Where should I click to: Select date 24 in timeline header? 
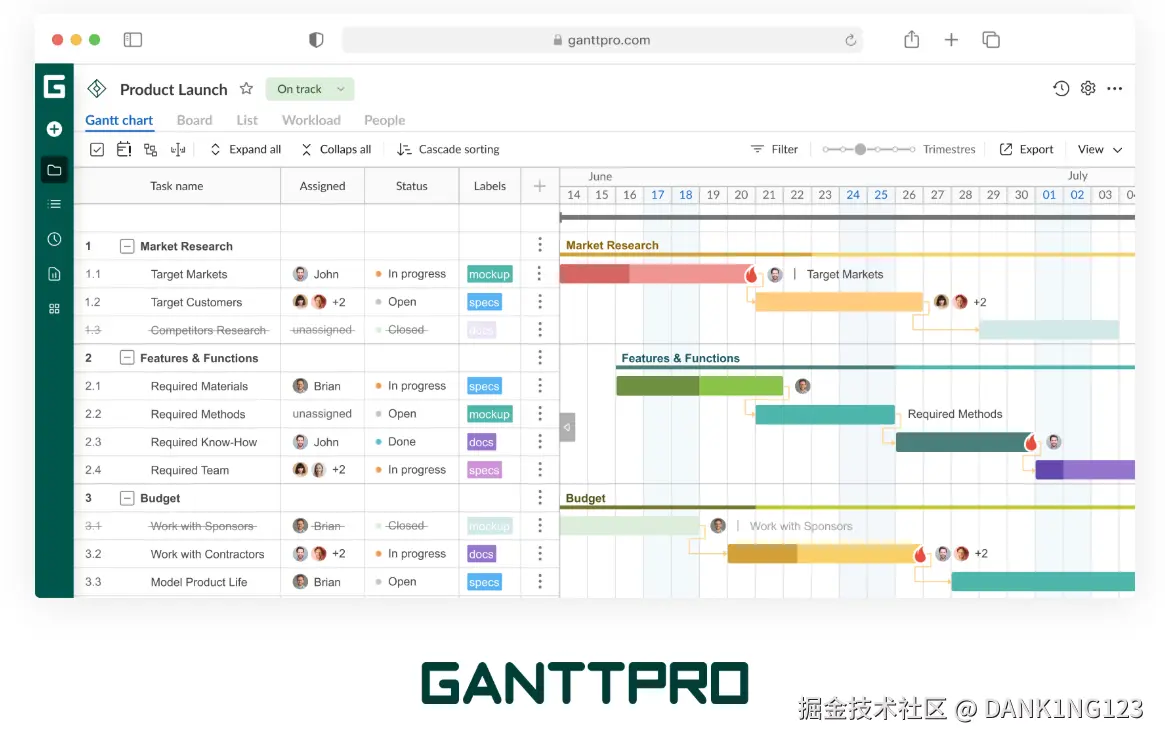click(853, 195)
